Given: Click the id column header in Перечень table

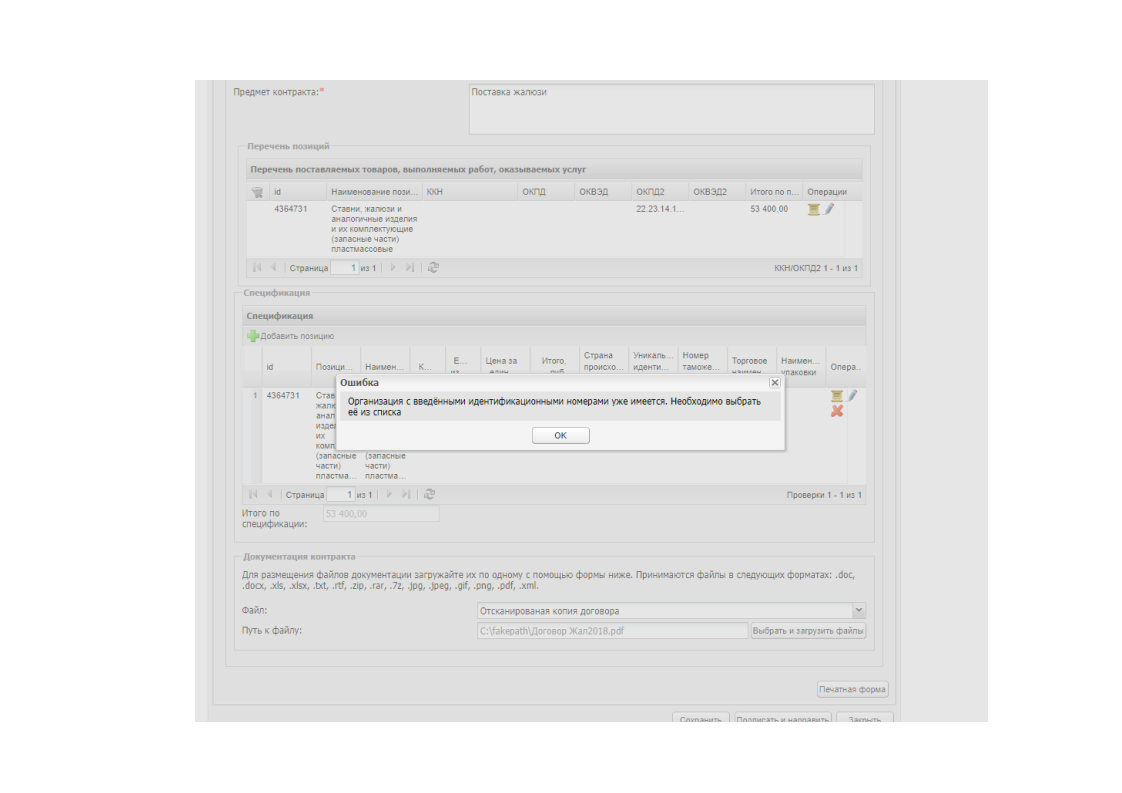Looking at the screenshot, I should [x=298, y=192].
